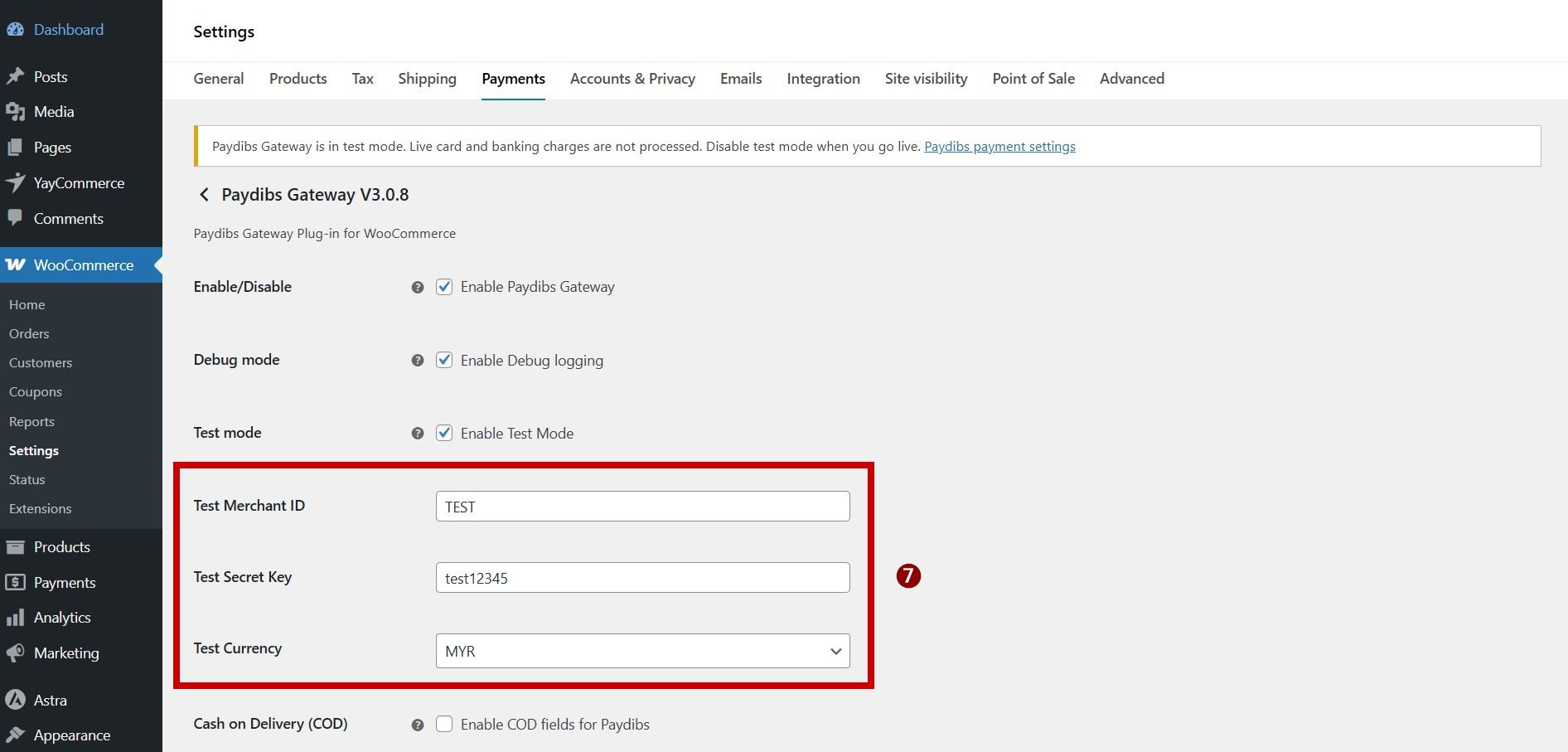The width and height of the screenshot is (1568, 752).
Task: Open Extensions in WooCommerce submenu
Action: (x=41, y=509)
